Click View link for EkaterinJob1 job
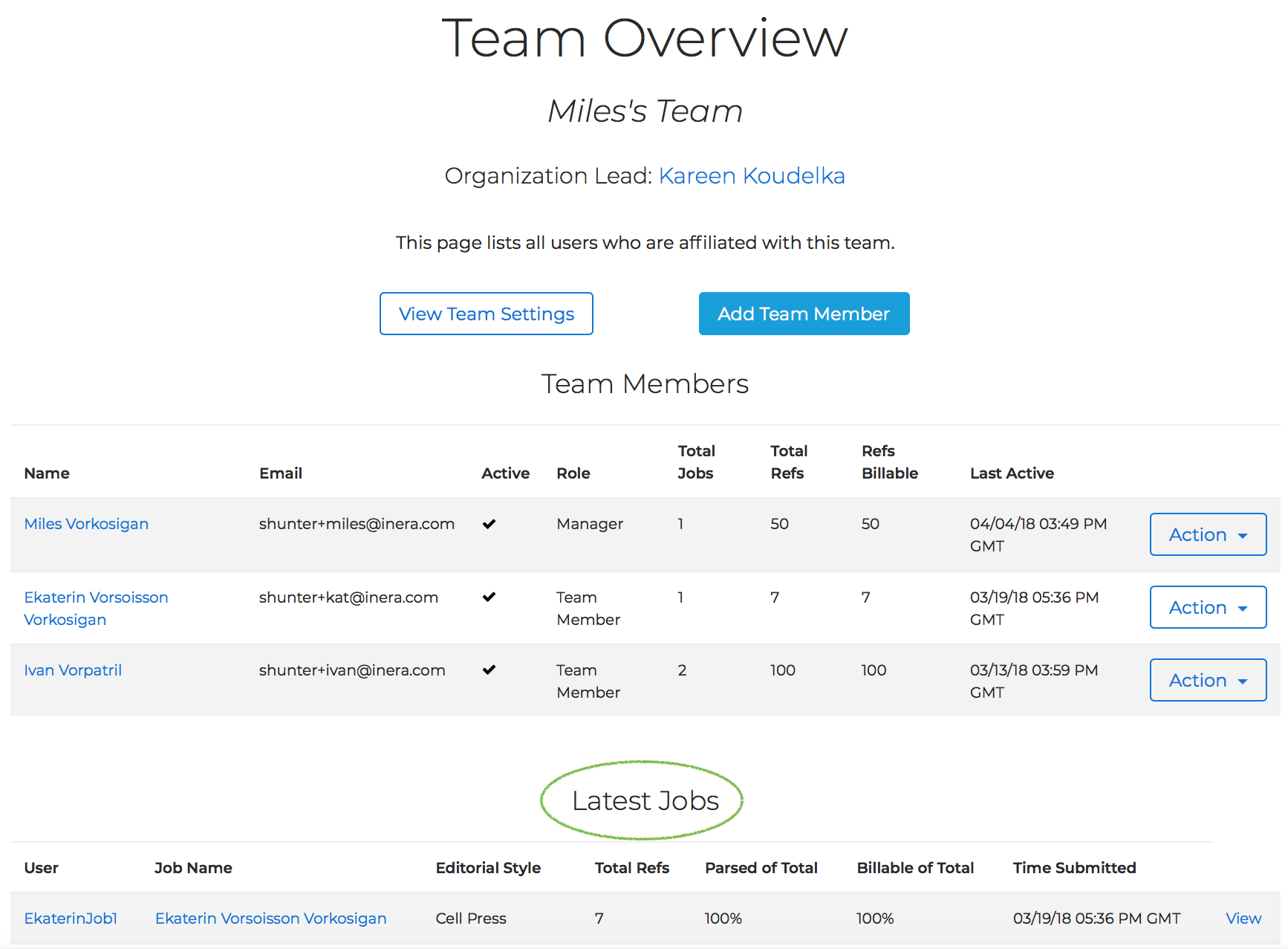The height and width of the screenshot is (949, 1288). pyautogui.click(x=1243, y=919)
